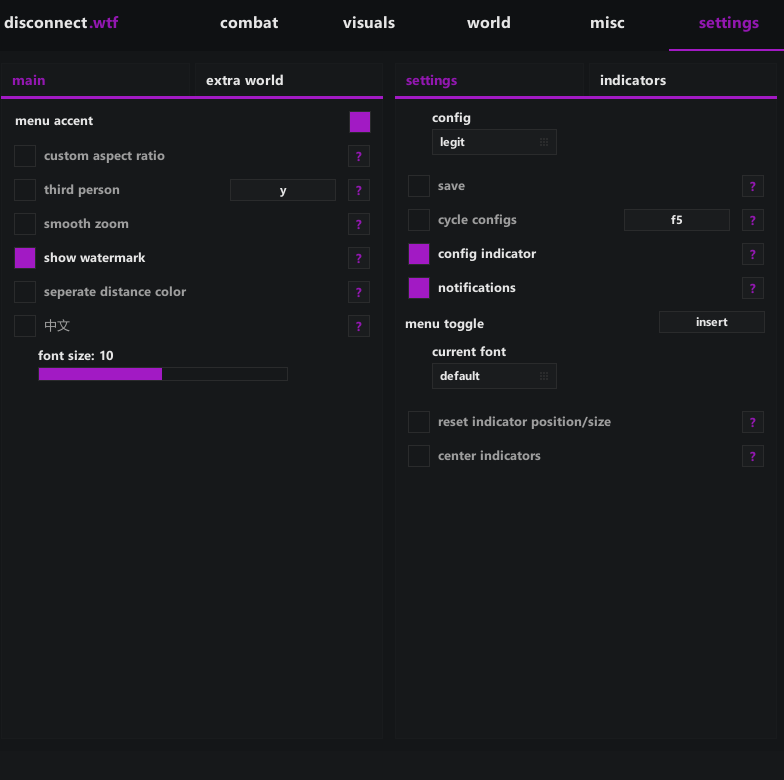Click help icon next to show watermark
Viewport: 784px width, 780px height.
359,258
